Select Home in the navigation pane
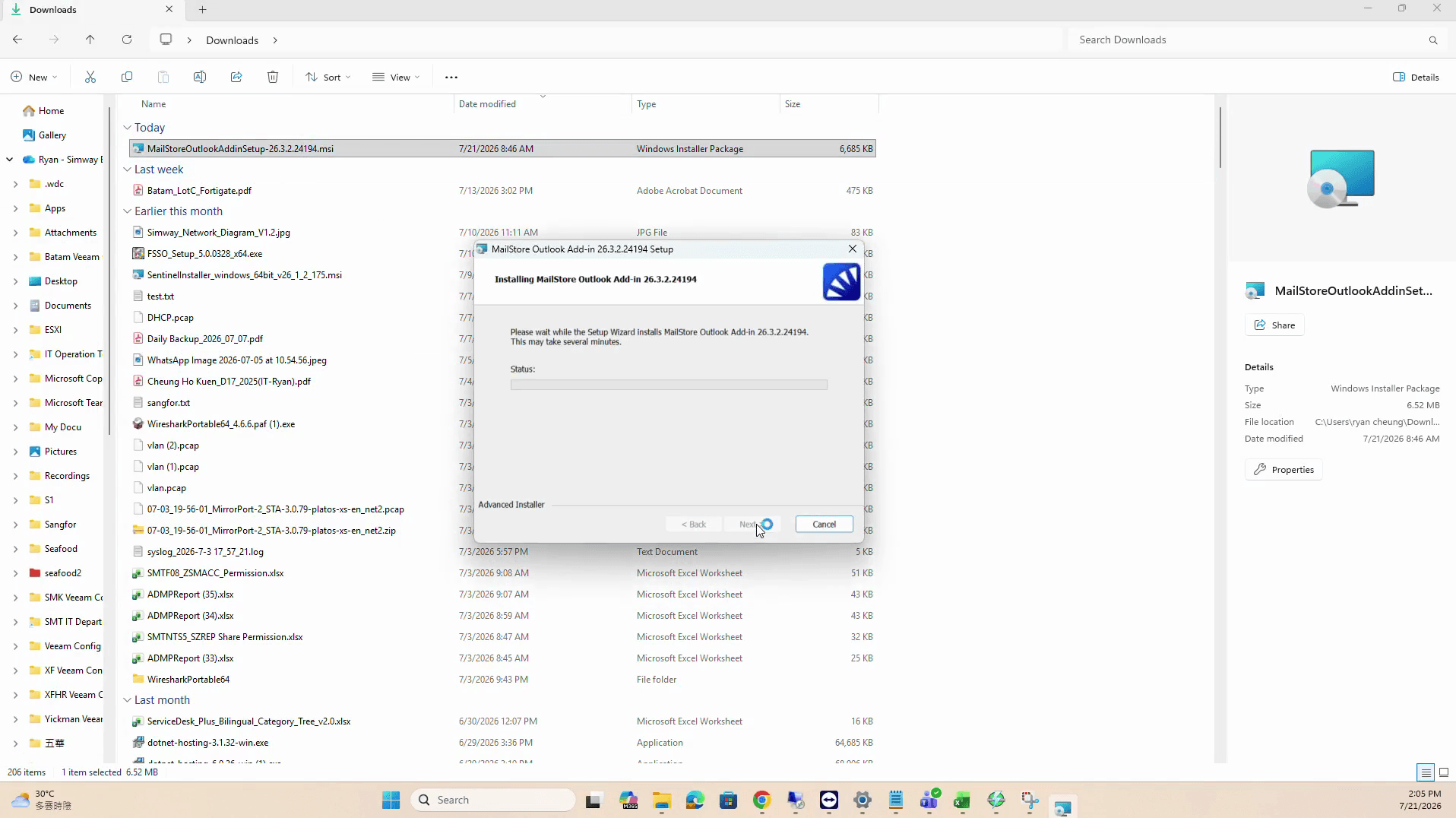 click(51, 111)
